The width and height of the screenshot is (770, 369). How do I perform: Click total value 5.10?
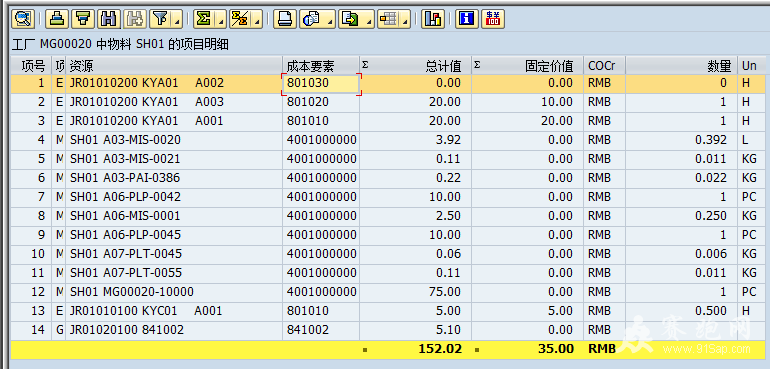(415, 330)
